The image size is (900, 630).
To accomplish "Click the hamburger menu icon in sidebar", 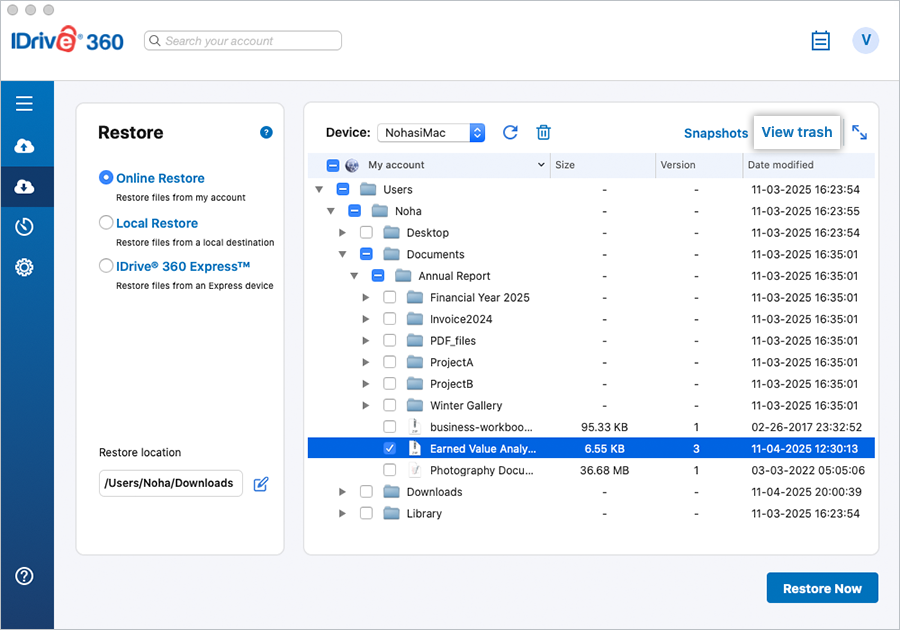I will [x=25, y=104].
